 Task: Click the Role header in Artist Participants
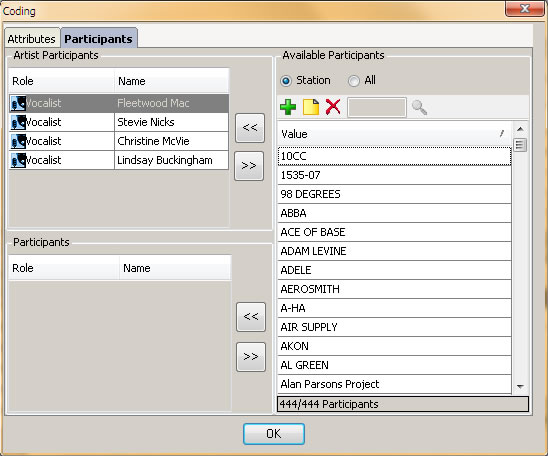click(x=62, y=81)
